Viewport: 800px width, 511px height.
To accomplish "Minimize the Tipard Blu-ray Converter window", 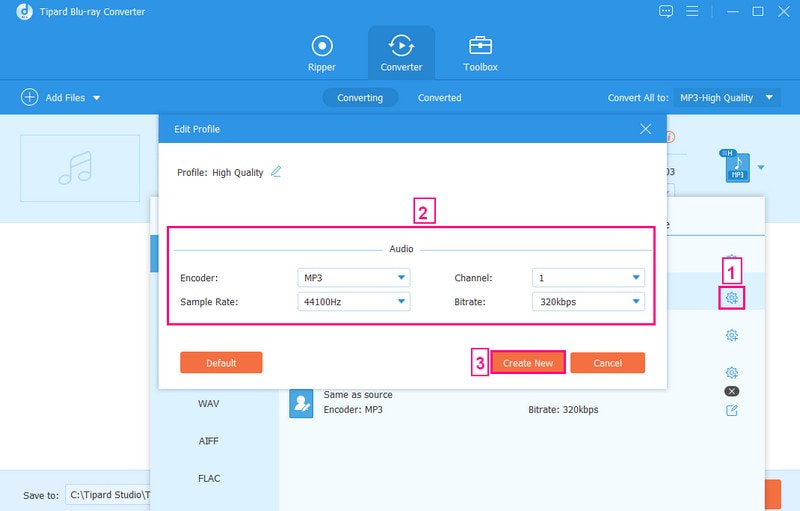I will (x=733, y=11).
